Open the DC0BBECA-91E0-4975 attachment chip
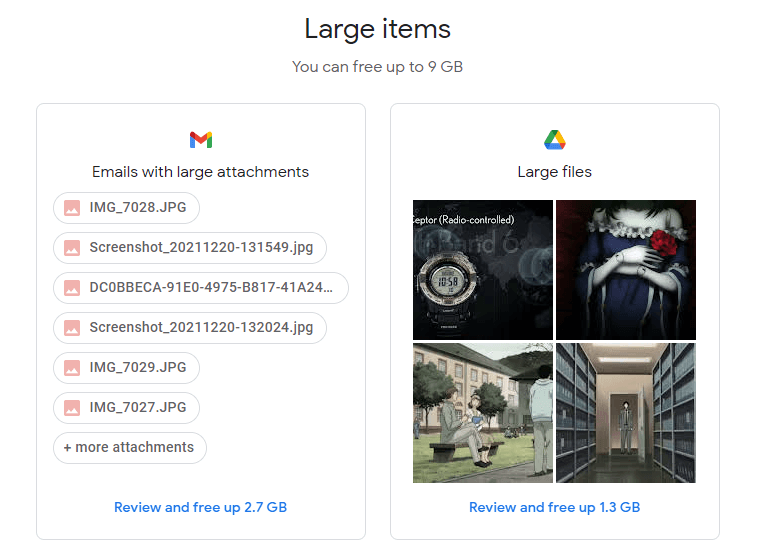This screenshot has width=760, height=550. point(201,288)
